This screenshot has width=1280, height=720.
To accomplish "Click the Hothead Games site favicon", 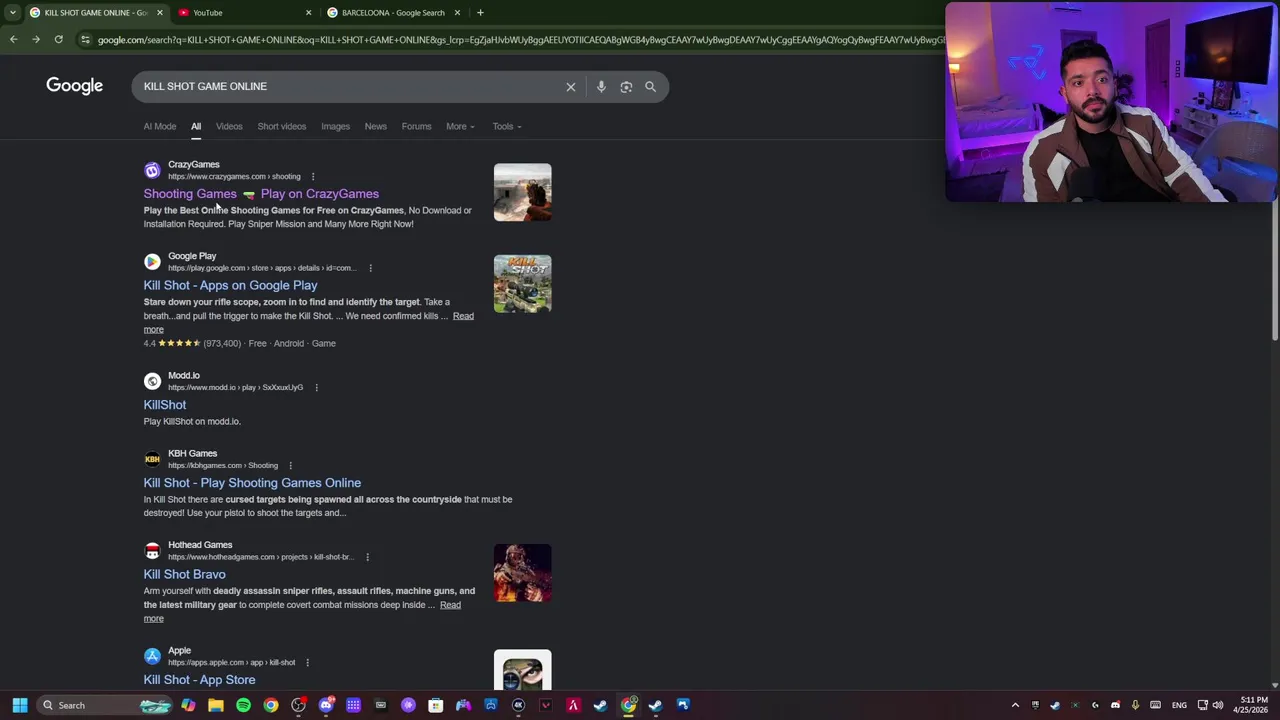I will click(152, 551).
